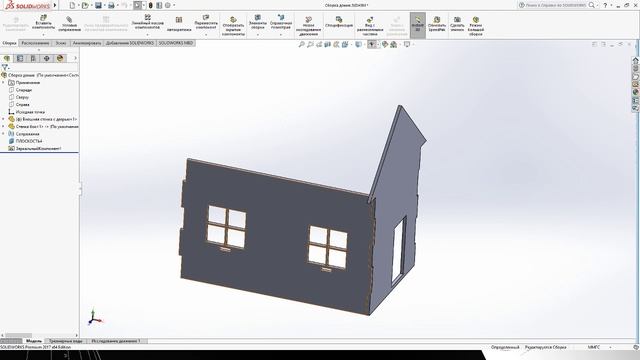Click Exploded View tool
Screen dimensions: 640x360
[370, 26]
